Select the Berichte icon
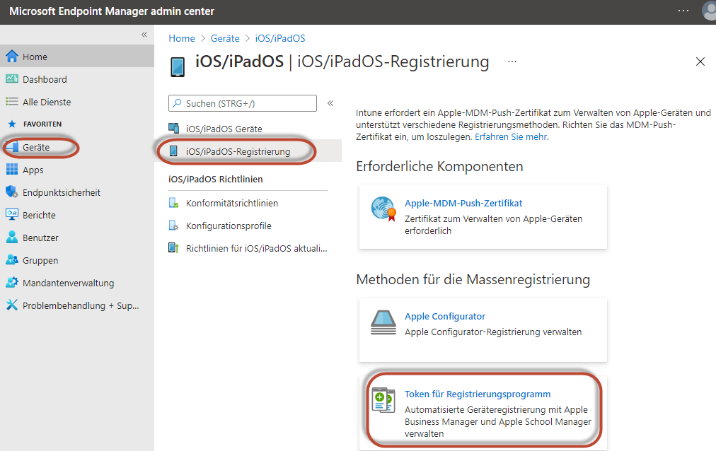716x451 pixels. 12,215
